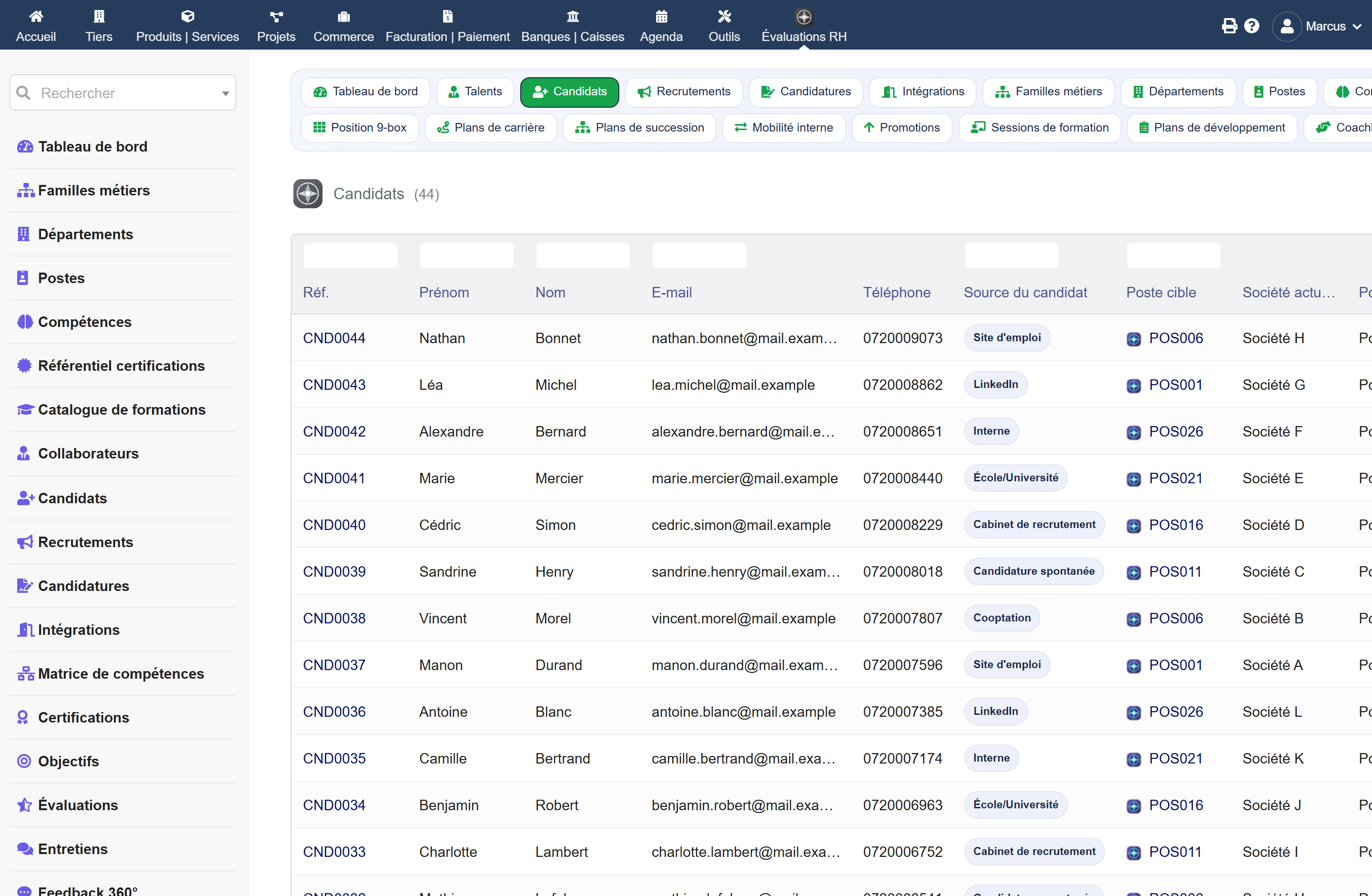This screenshot has height=896, width=1372.
Task: Open the Agenda calendar icon
Action: tap(661, 16)
